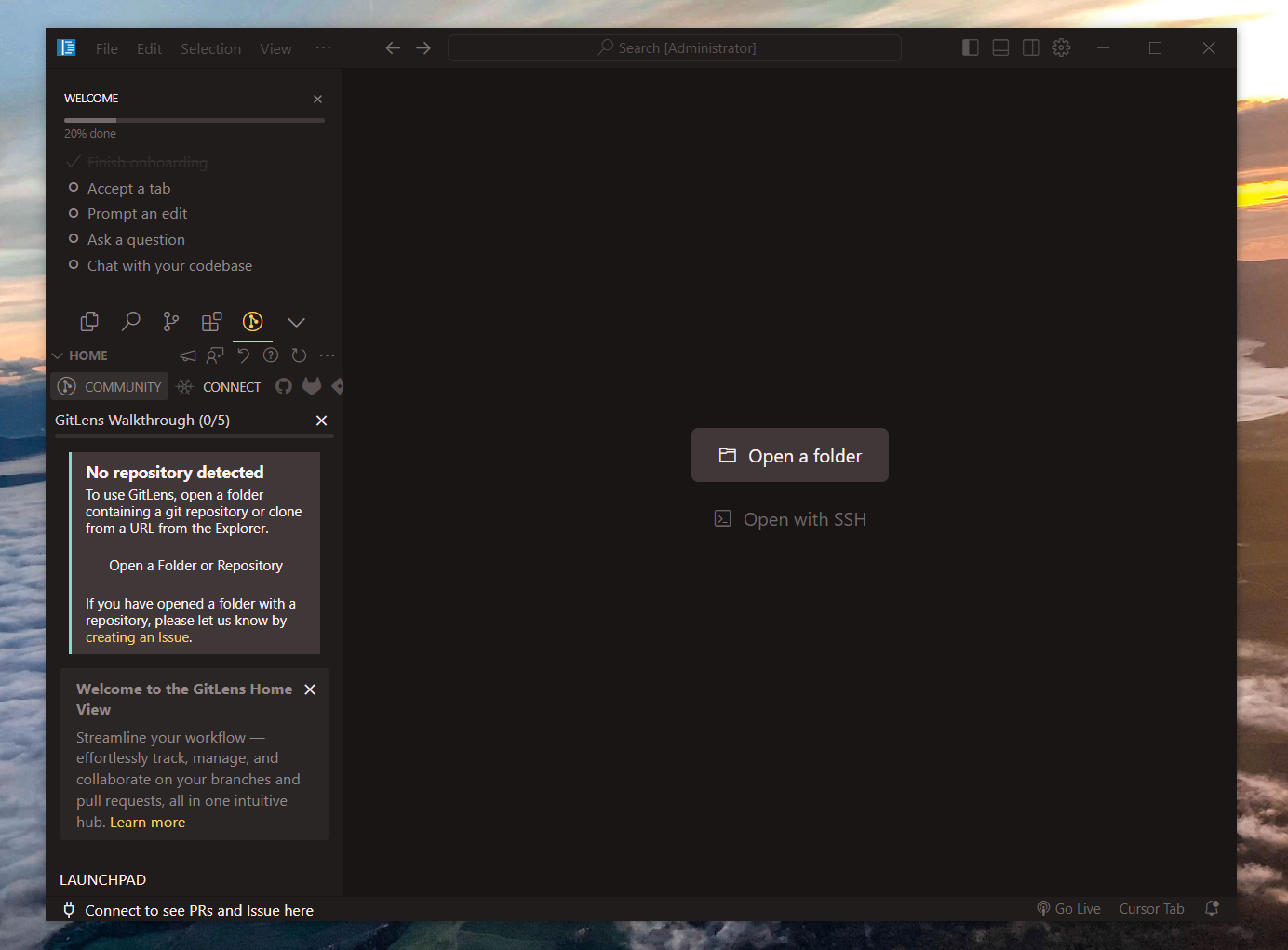The image size is (1288, 950).
Task: Click the snowflake icon beside CONNECT
Action: [185, 387]
